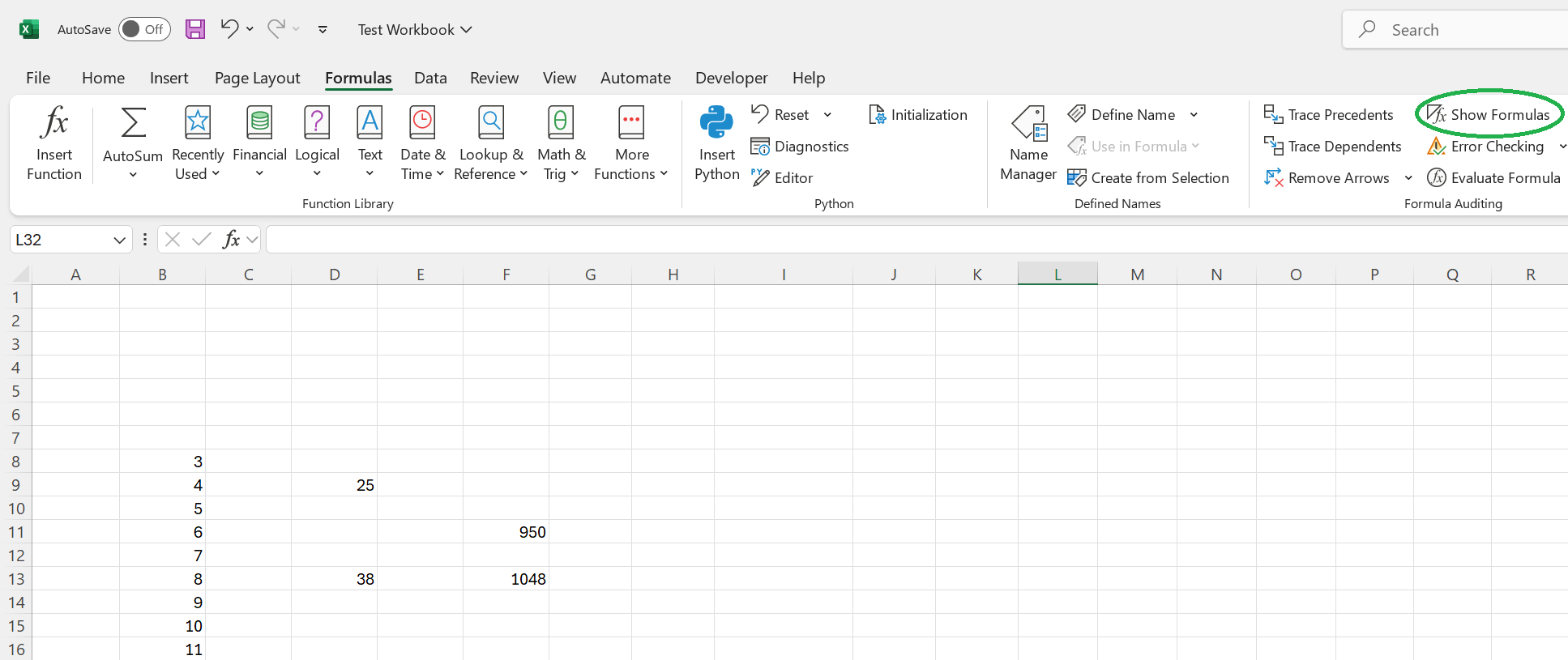The width and height of the screenshot is (1568, 660).
Task: Select cell D9 containing 25
Action: (x=334, y=485)
